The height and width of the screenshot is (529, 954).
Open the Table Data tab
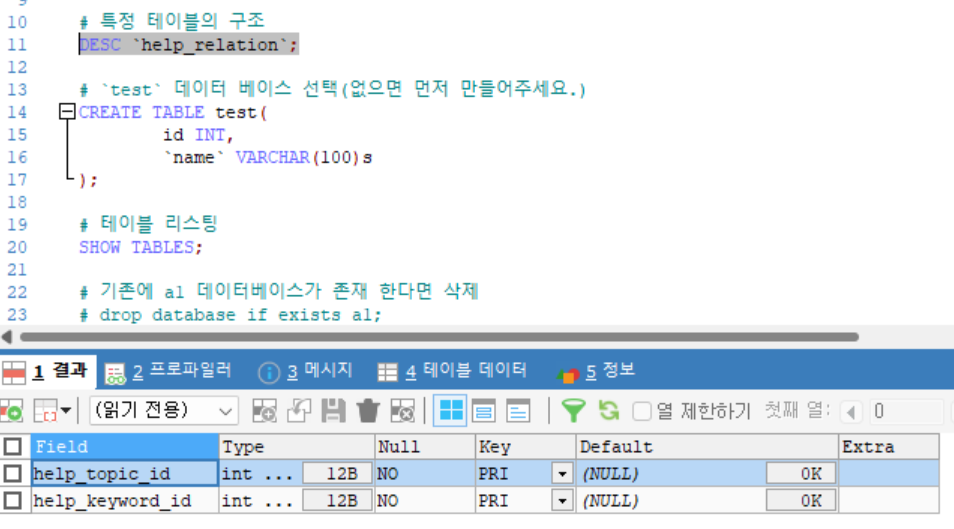452,371
